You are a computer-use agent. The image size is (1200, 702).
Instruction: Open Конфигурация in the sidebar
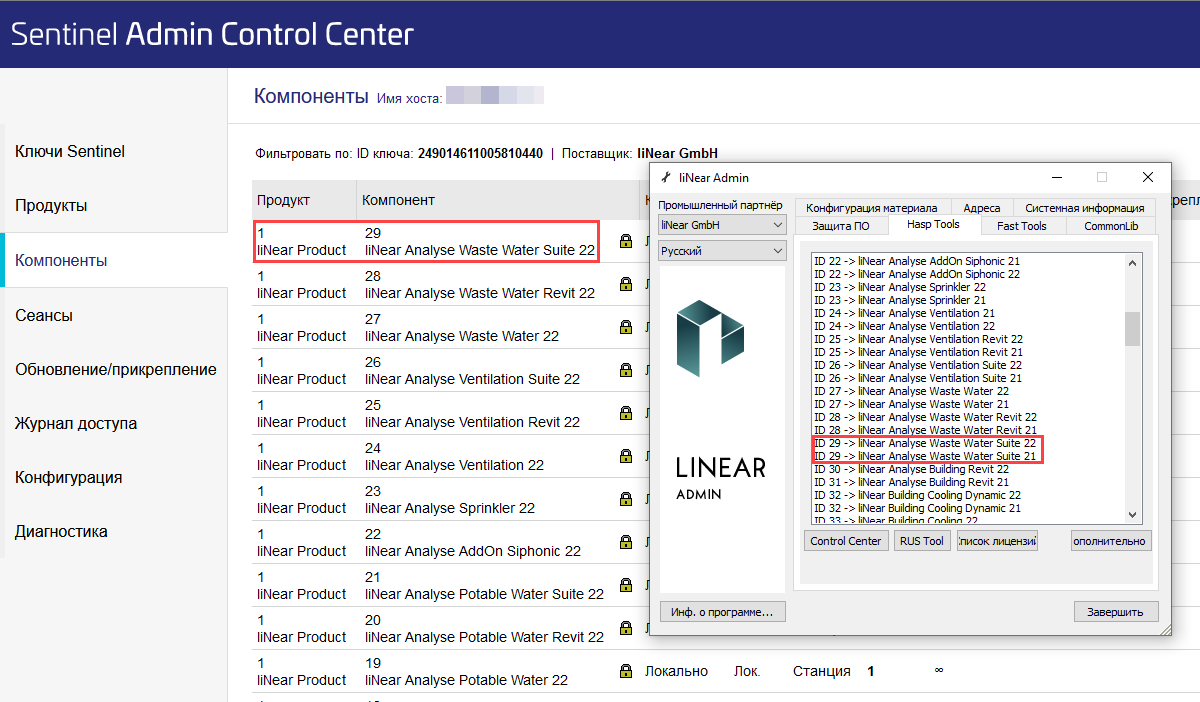[69, 477]
